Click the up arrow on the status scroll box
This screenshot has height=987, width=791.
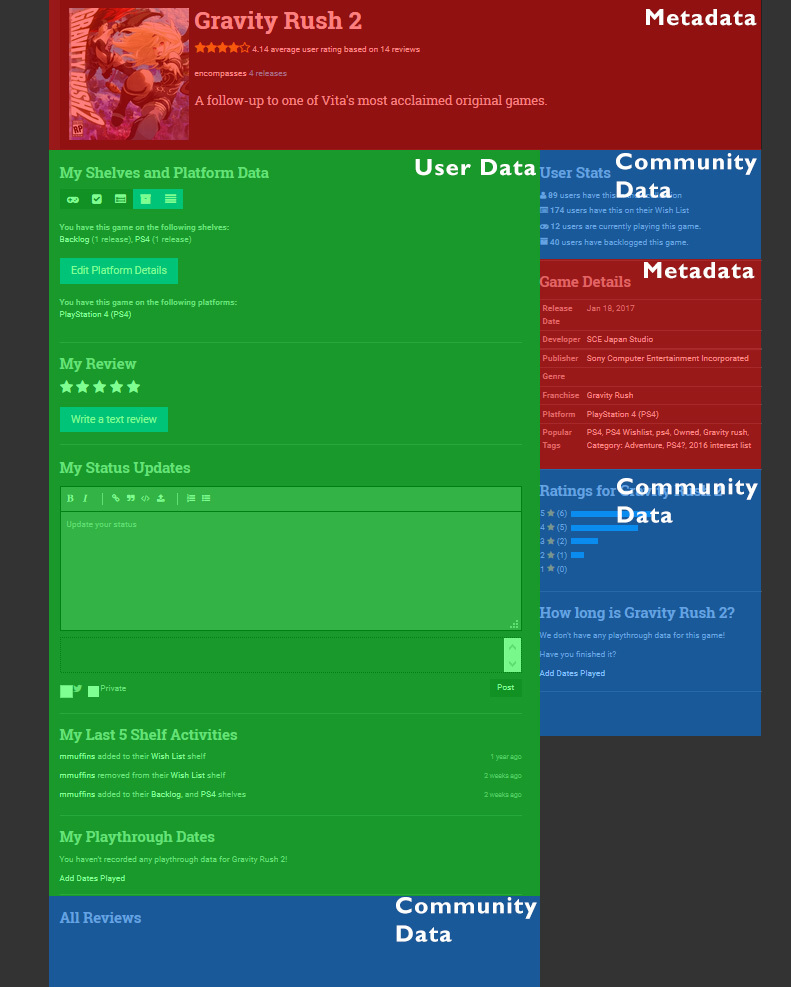[513, 647]
